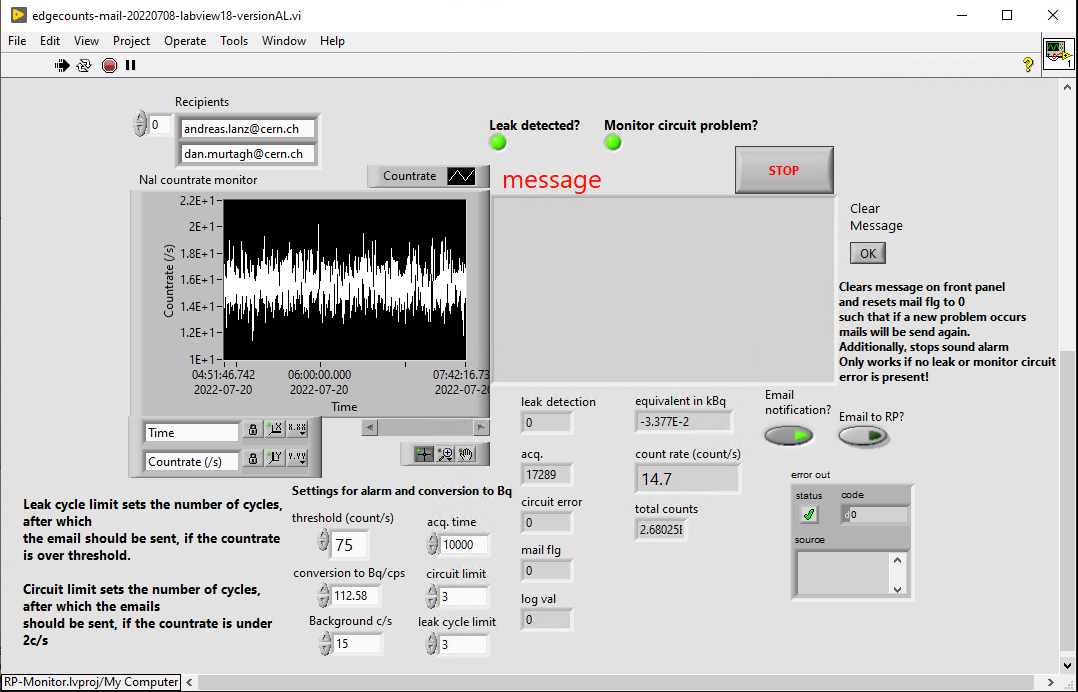Open the Tools menu
The image size is (1078, 692).
(234, 41)
